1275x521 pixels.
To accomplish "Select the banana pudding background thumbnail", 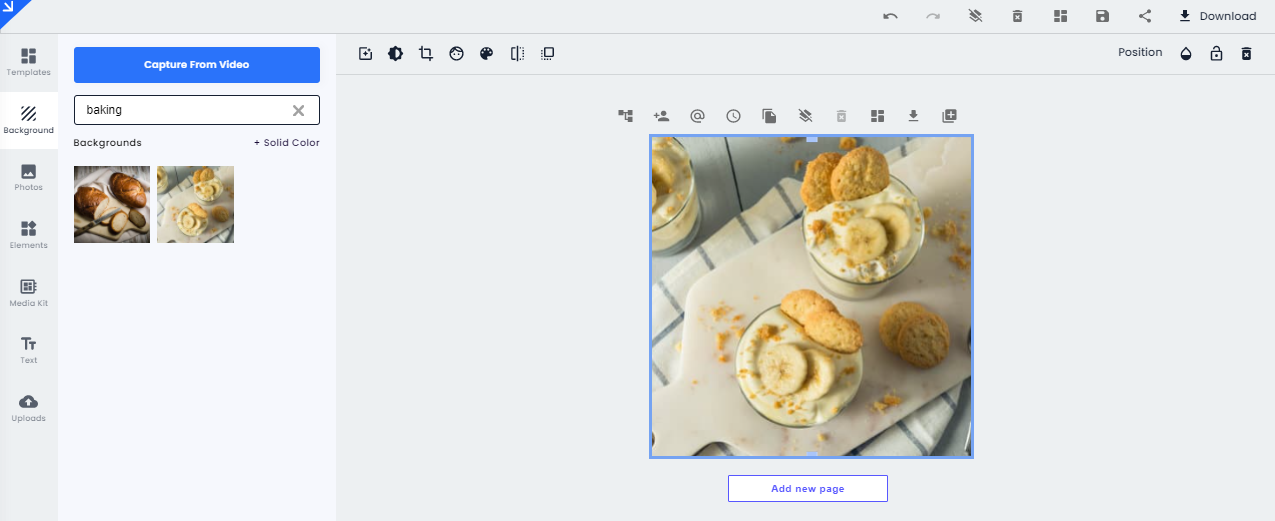I will coord(195,204).
